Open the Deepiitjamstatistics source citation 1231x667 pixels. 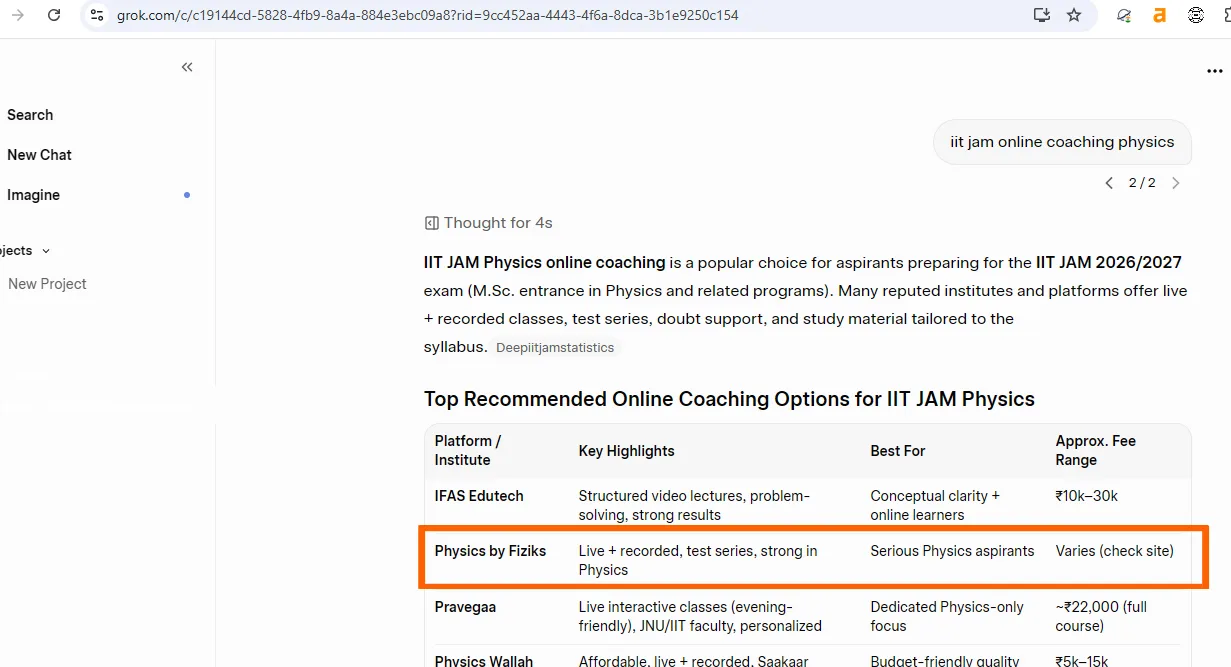point(555,348)
